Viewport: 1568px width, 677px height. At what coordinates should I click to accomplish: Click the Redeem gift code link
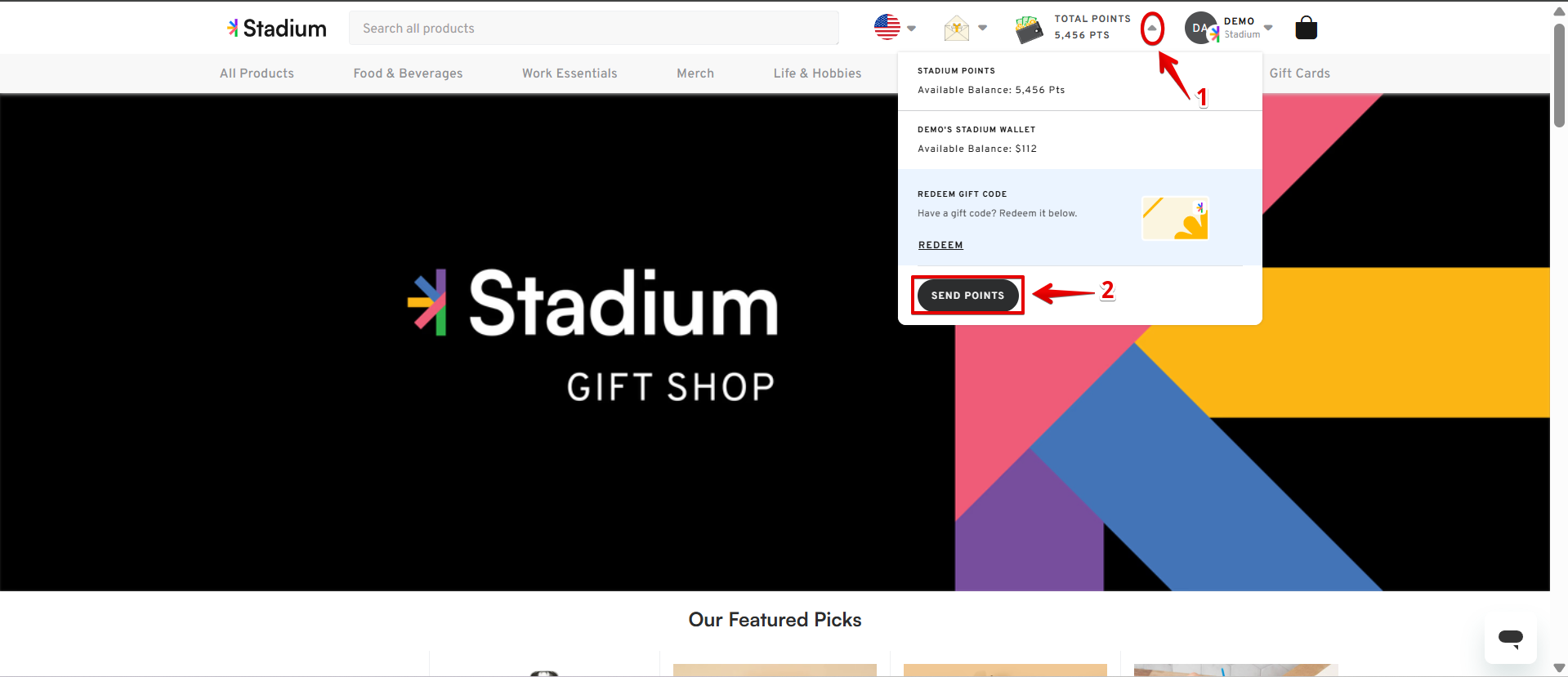pos(940,245)
